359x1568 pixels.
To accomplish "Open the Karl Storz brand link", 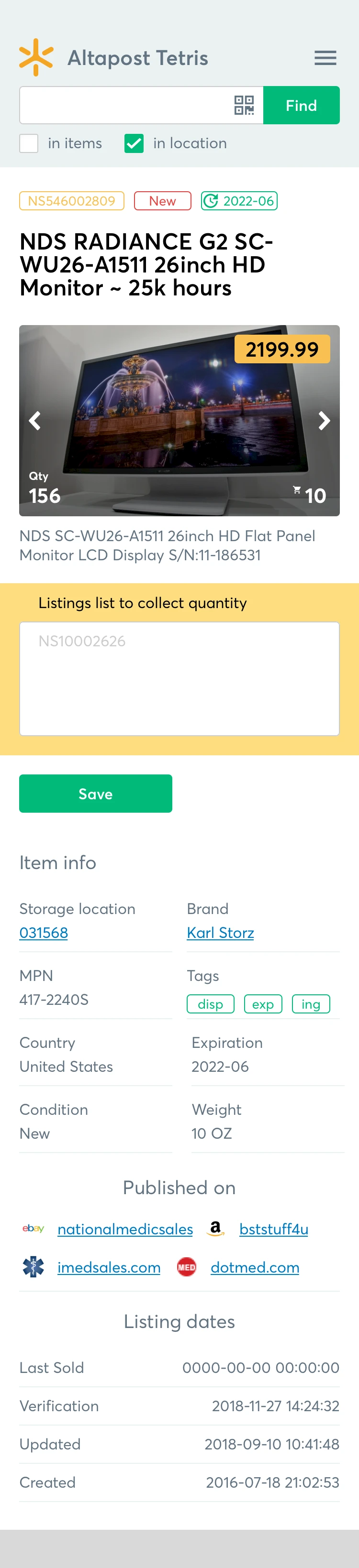I will click(x=220, y=933).
